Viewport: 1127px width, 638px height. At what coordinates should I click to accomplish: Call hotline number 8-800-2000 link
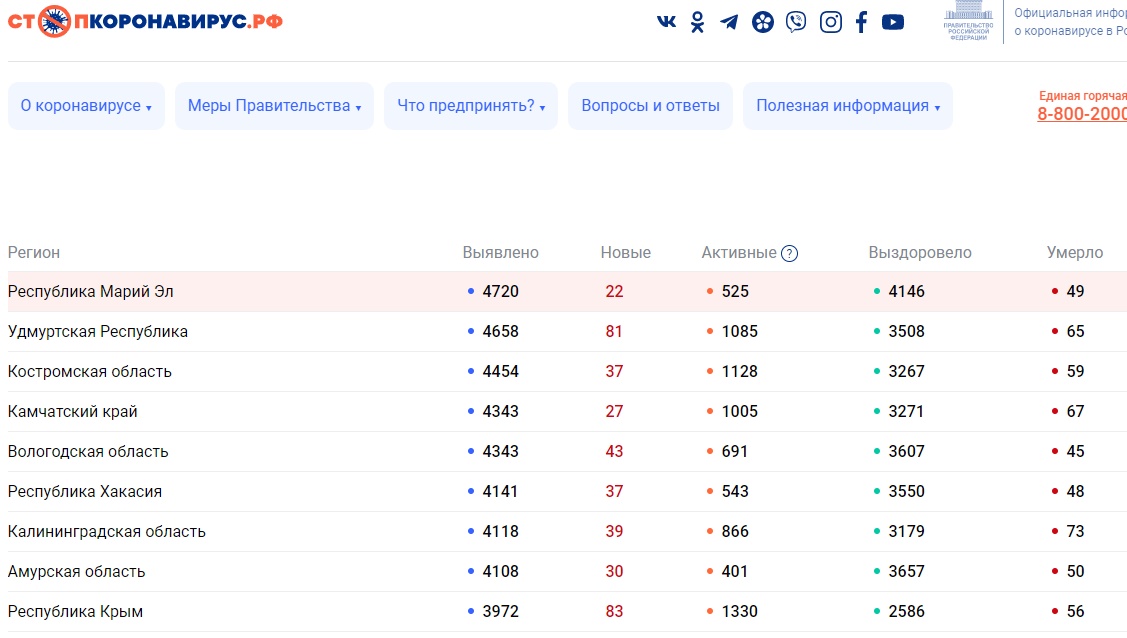click(x=1082, y=114)
